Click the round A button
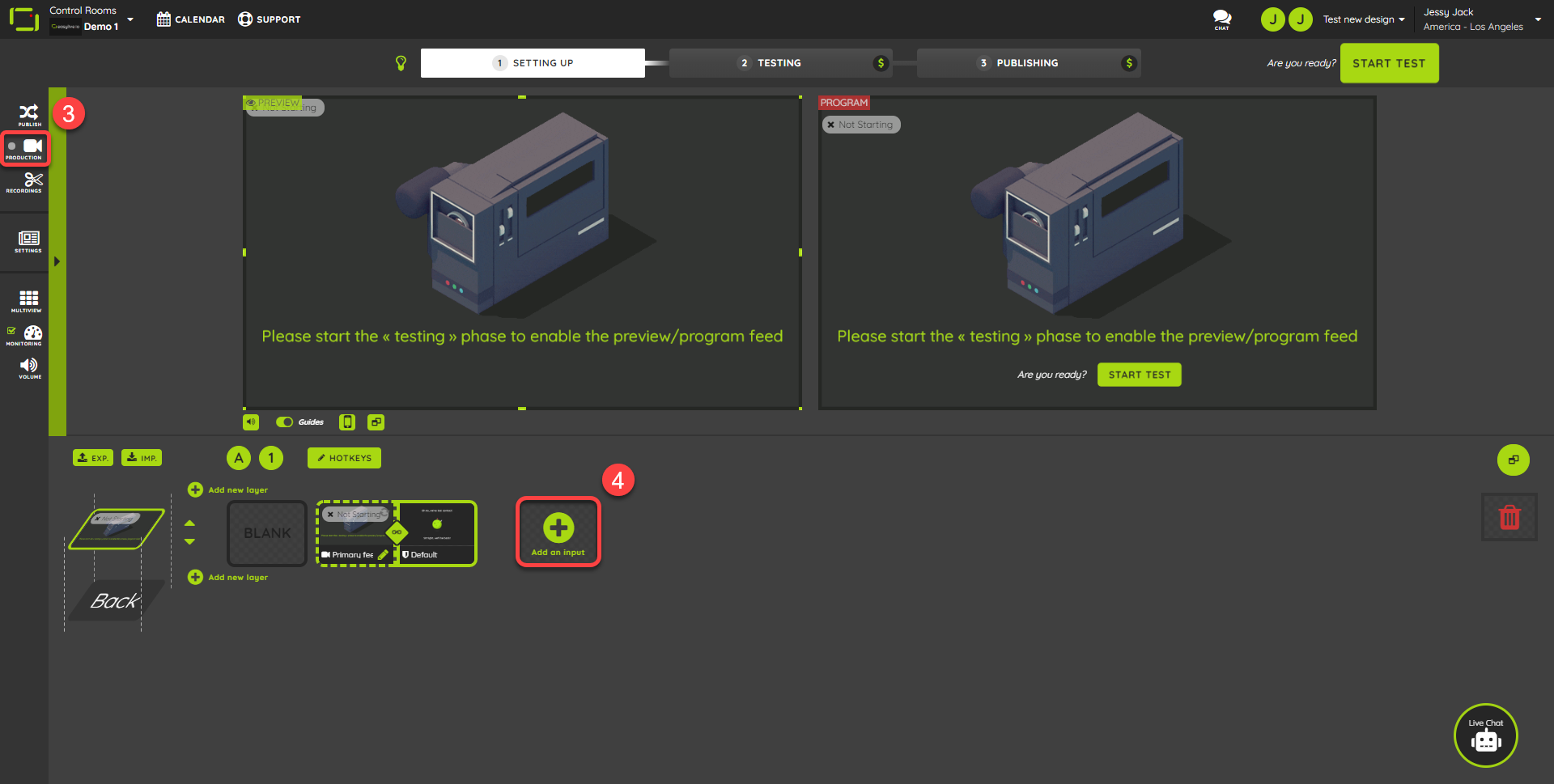Screen dimensions: 1554x784 239,458
